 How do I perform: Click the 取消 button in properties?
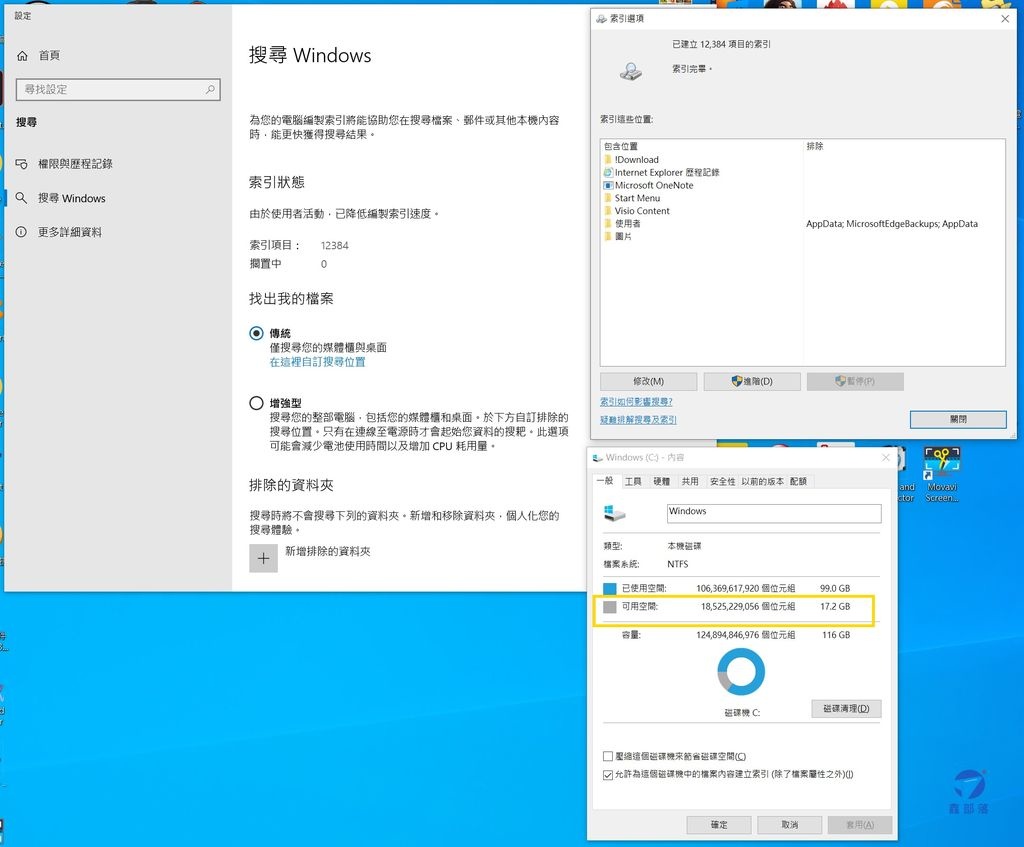(790, 825)
